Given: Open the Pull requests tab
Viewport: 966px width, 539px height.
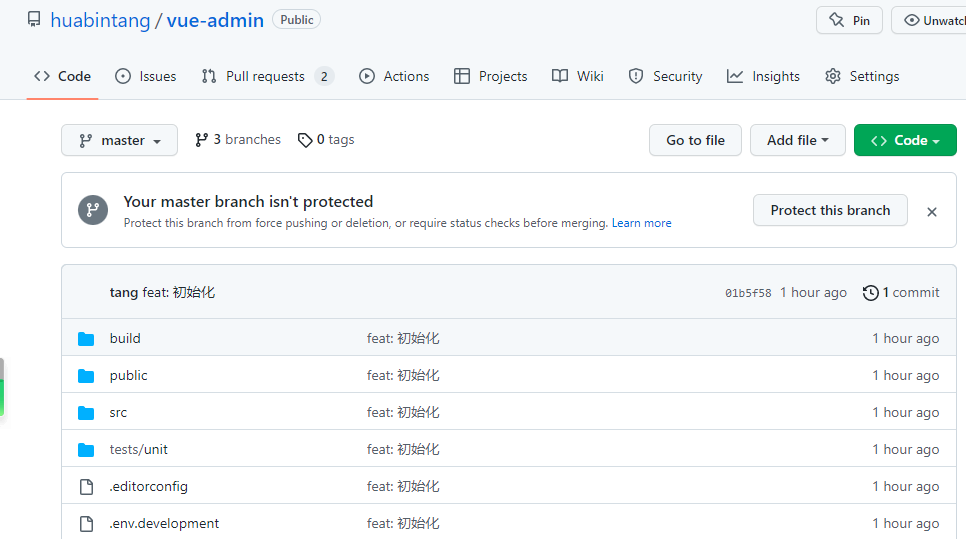Looking at the screenshot, I should (267, 76).
